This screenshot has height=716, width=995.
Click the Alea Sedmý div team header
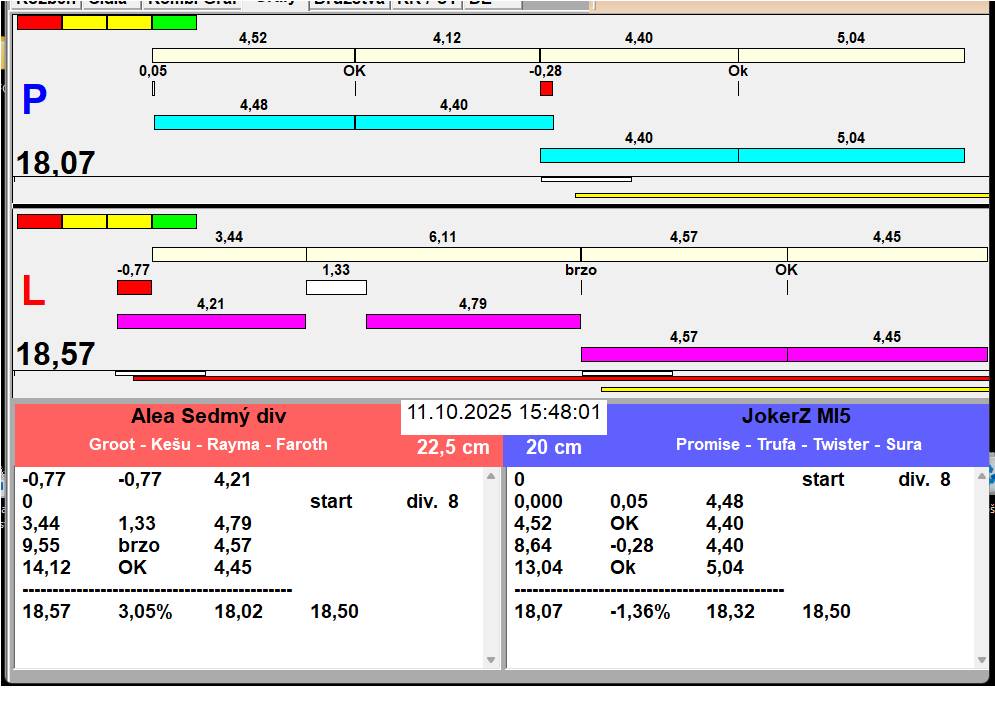pos(208,416)
